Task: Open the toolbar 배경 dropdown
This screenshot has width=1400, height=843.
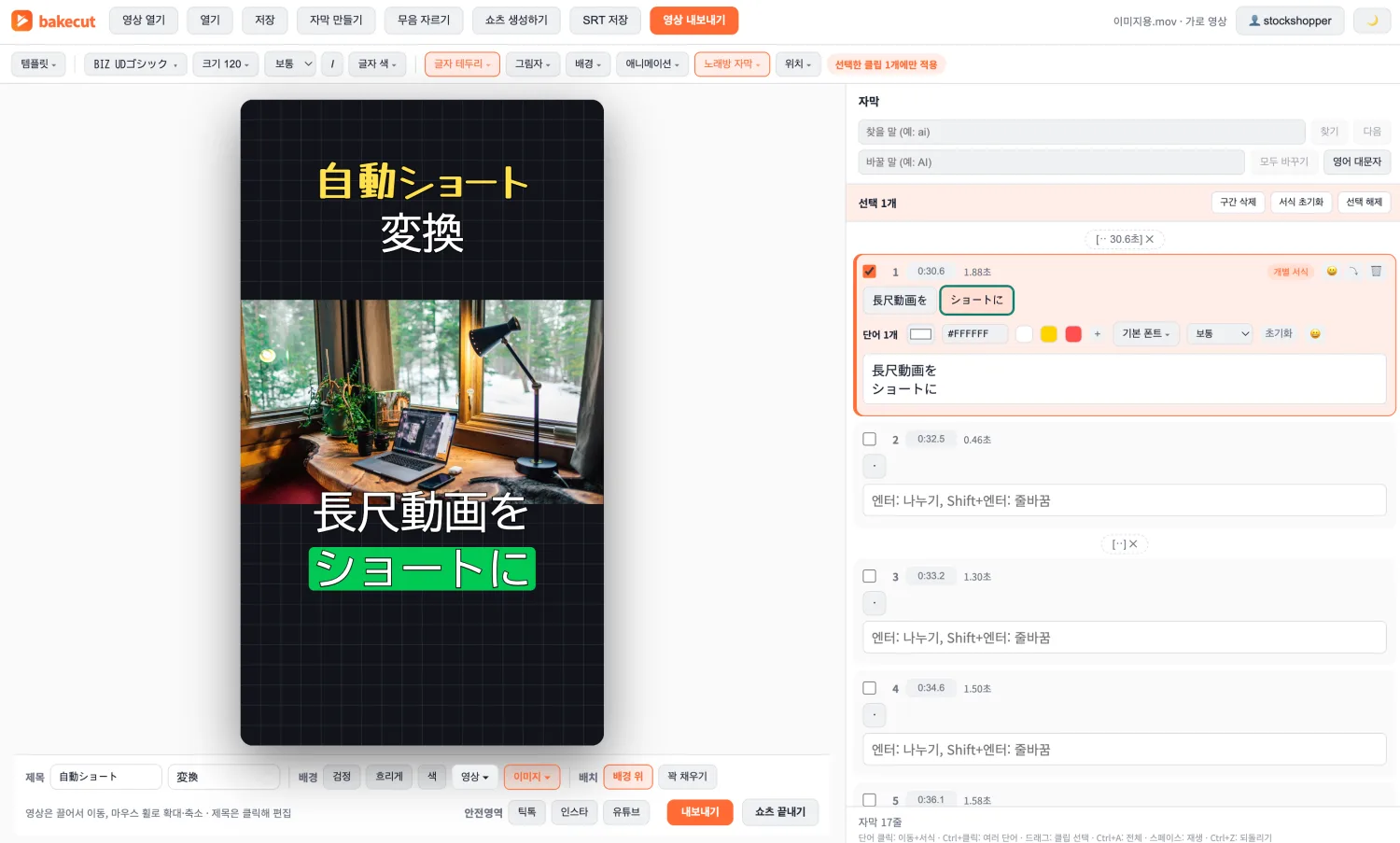Action: pos(588,64)
